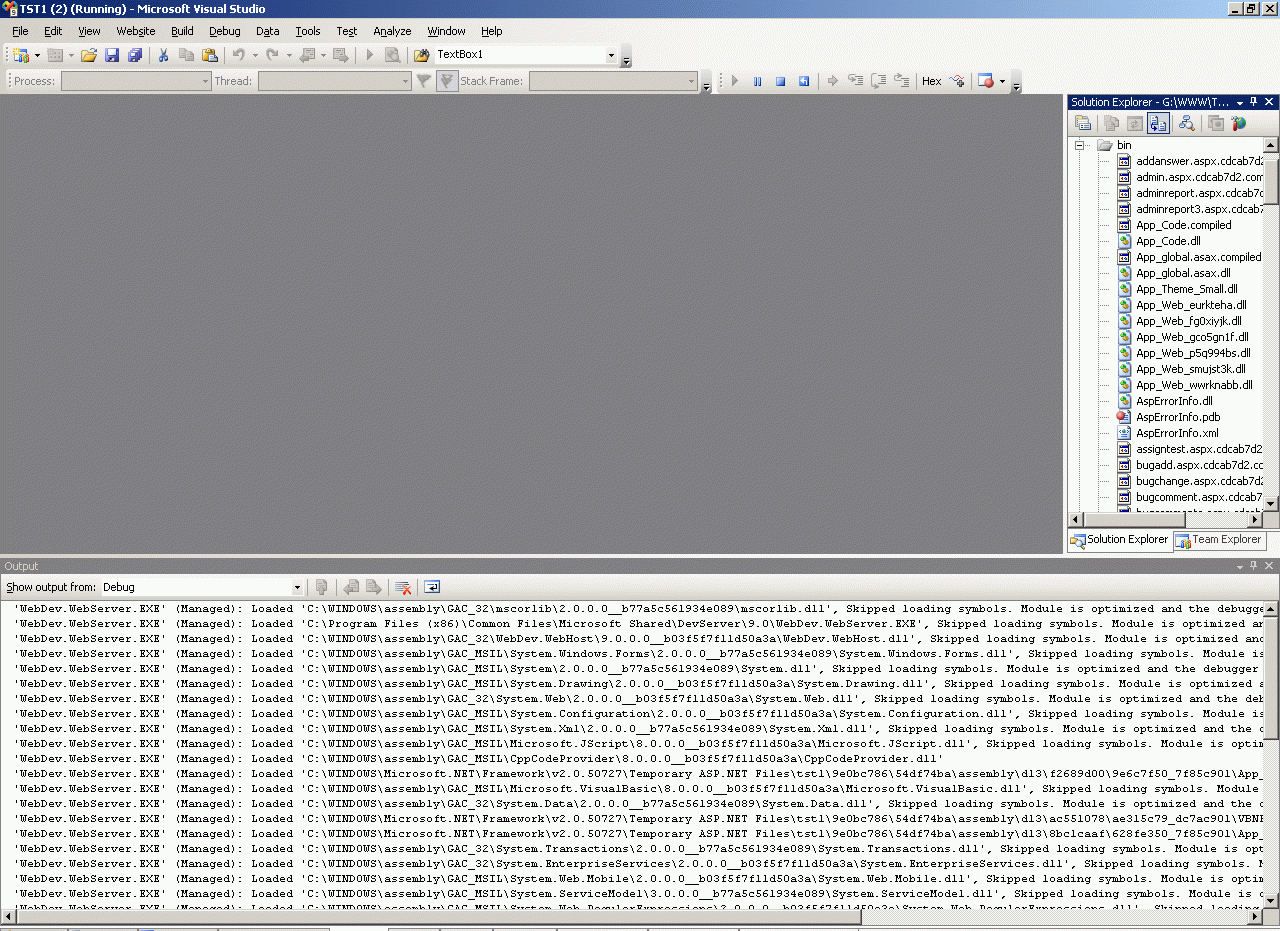Close the Output panel
Screen dimensions: 1280x931
(x=1269, y=566)
